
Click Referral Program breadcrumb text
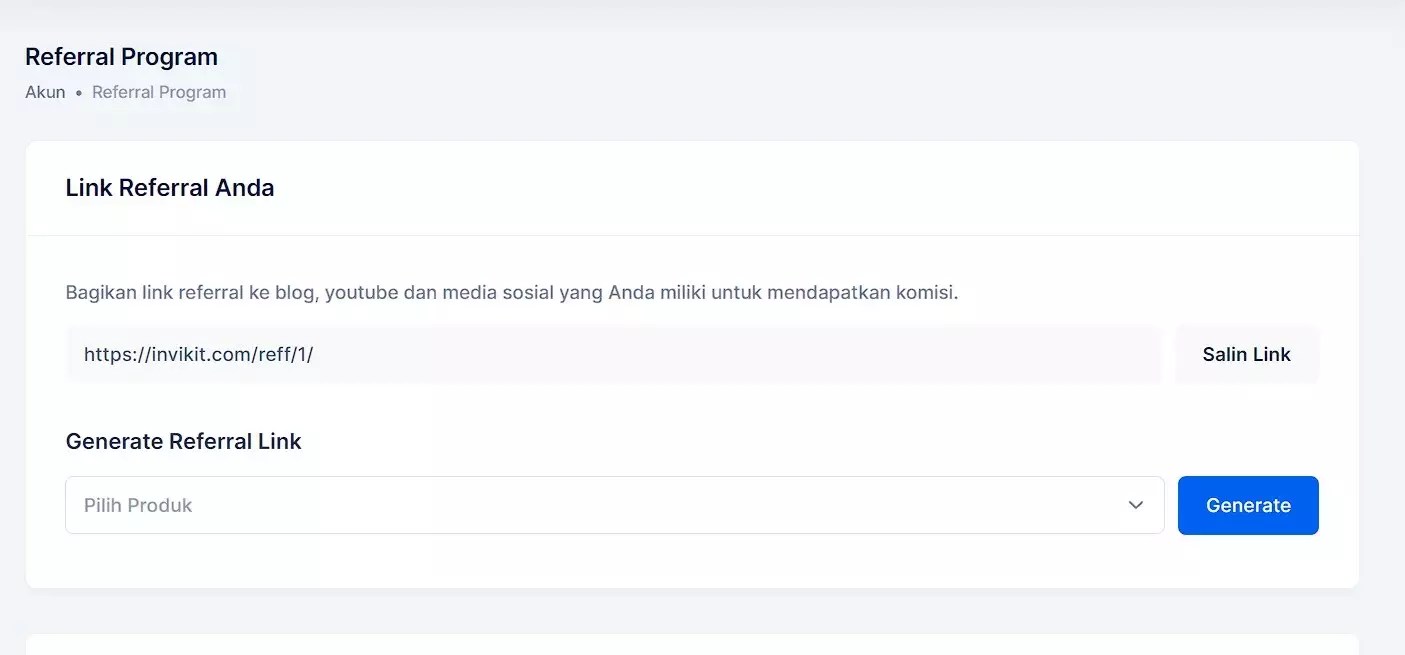tap(159, 92)
